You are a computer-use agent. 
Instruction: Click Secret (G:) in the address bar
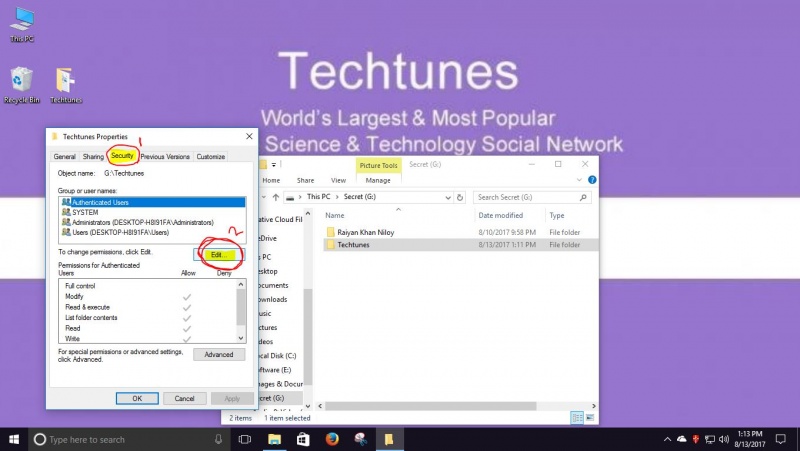pos(360,196)
